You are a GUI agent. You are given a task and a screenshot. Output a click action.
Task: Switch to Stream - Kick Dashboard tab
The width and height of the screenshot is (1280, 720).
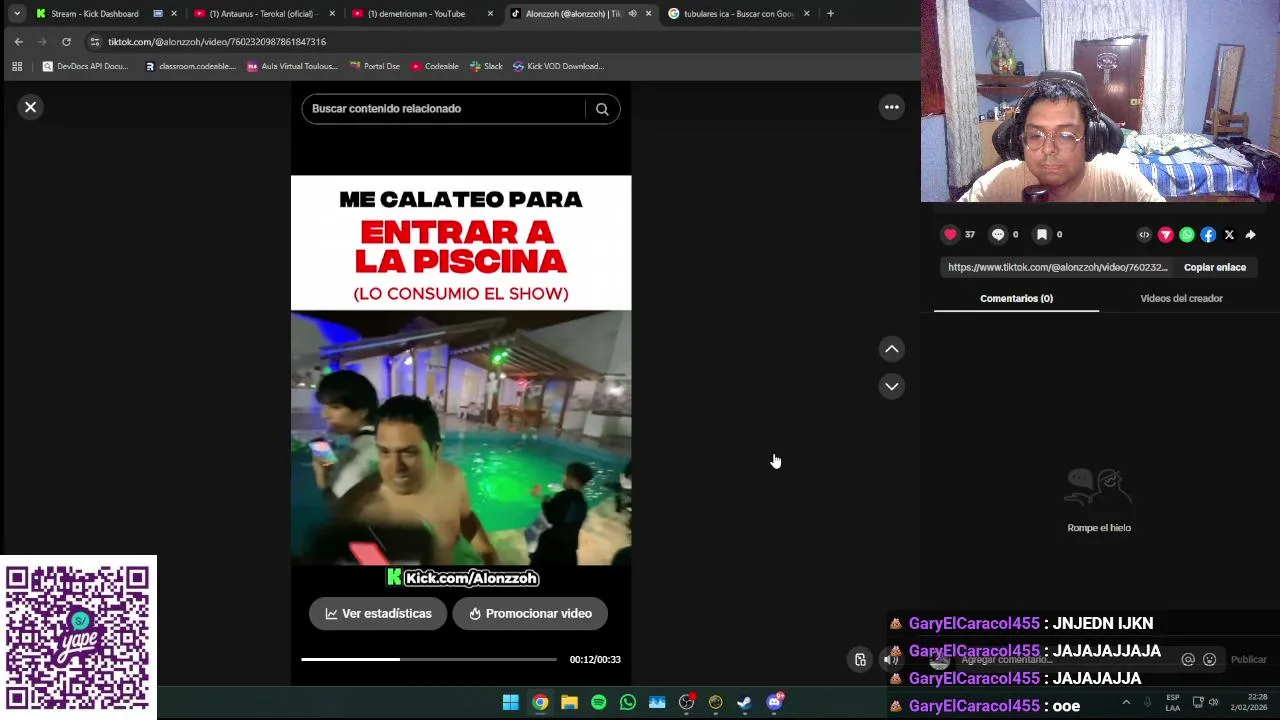pyautogui.click(x=95, y=14)
